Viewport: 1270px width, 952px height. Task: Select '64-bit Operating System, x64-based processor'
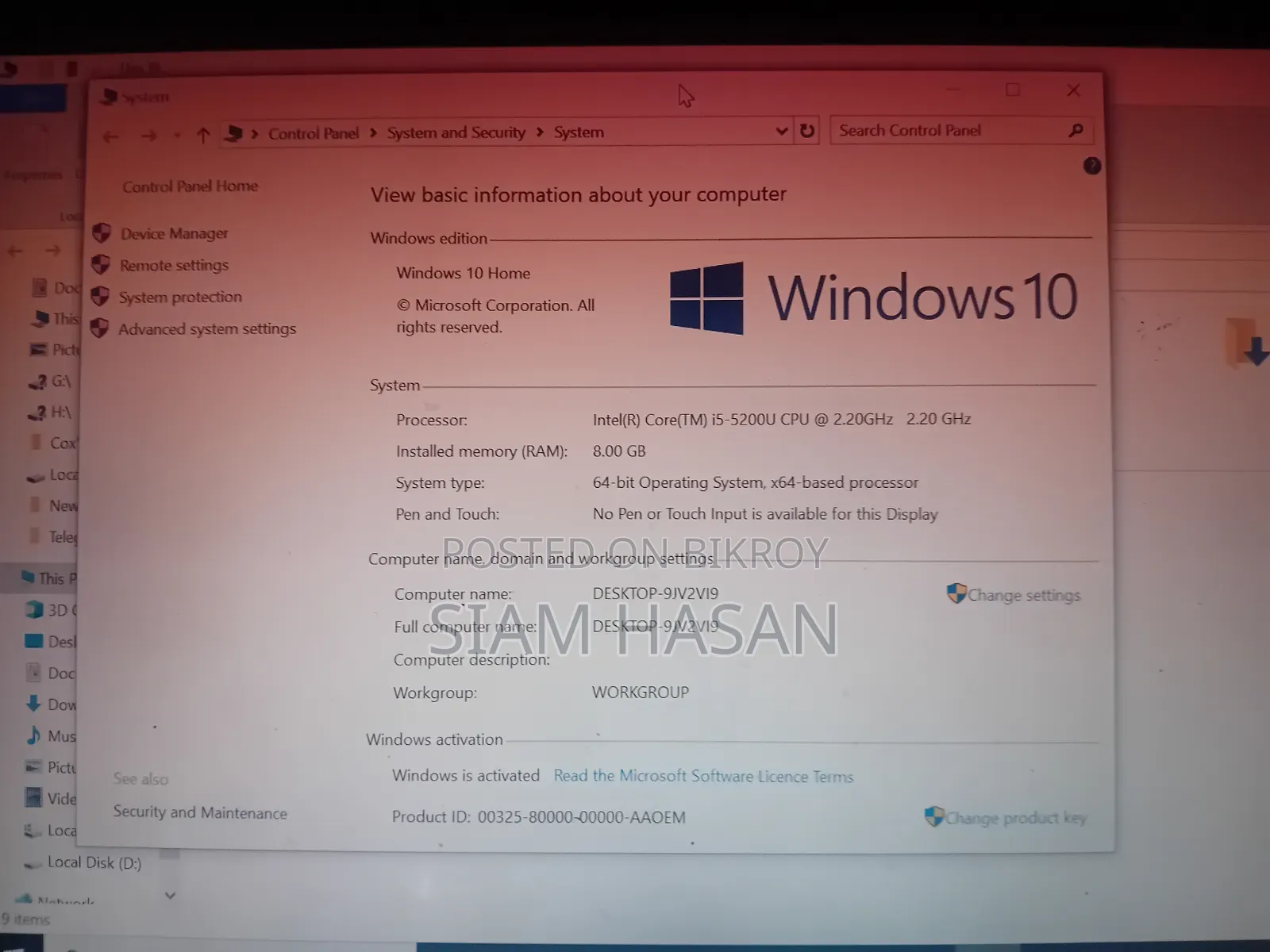click(755, 482)
